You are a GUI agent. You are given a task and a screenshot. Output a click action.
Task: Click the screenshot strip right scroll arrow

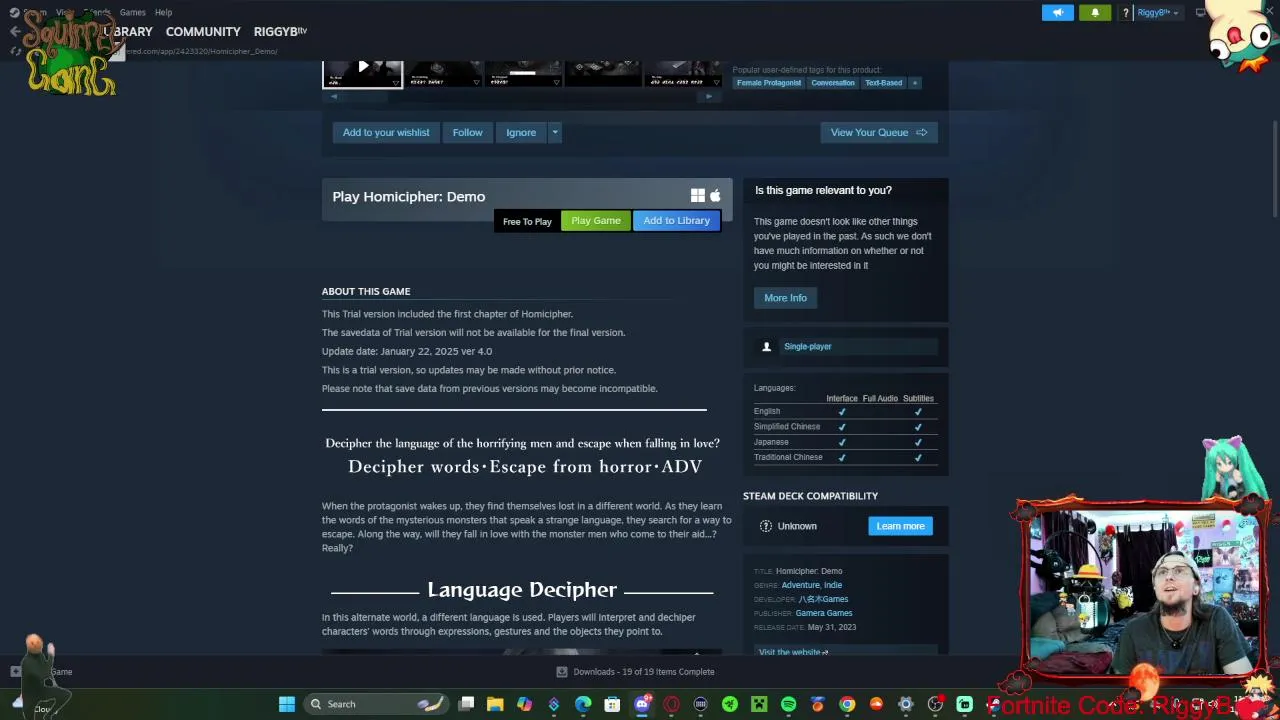tap(709, 97)
